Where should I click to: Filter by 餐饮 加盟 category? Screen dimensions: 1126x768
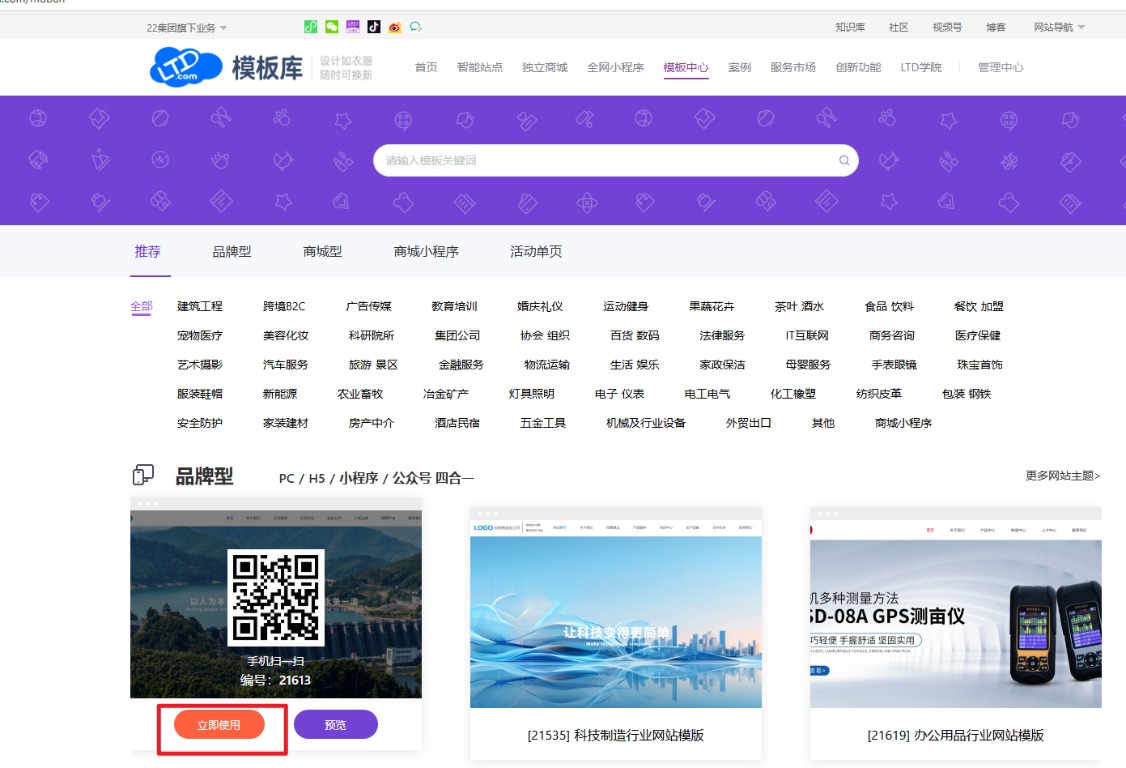[x=978, y=306]
